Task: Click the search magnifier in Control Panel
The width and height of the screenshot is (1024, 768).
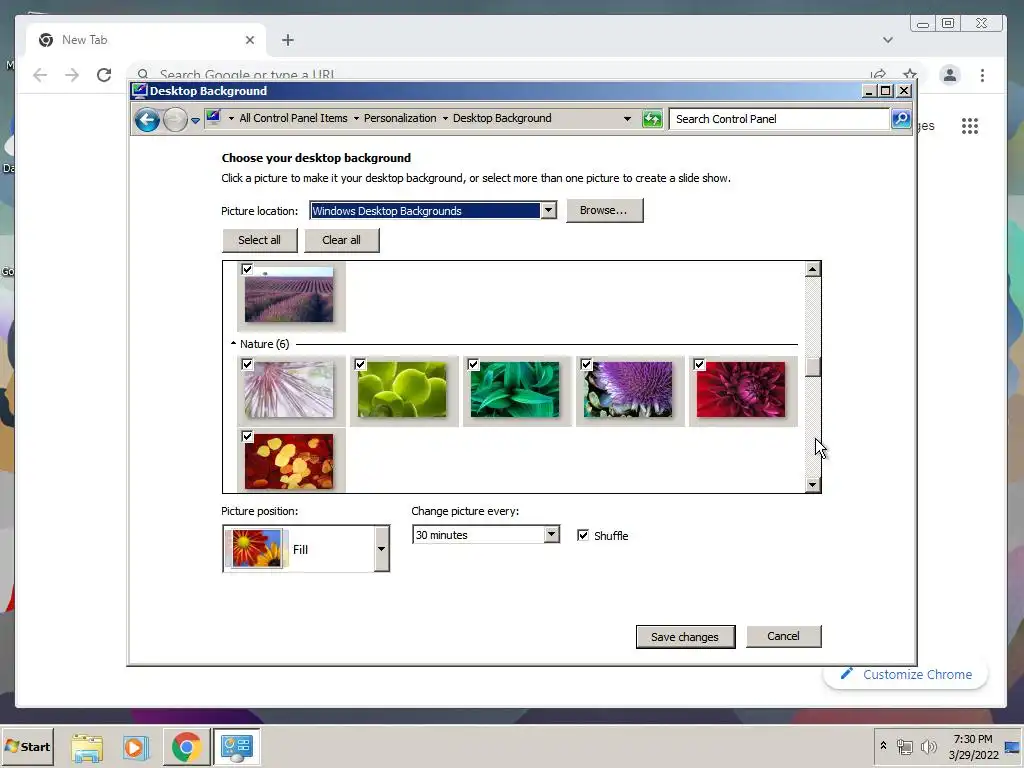Action: (901, 119)
